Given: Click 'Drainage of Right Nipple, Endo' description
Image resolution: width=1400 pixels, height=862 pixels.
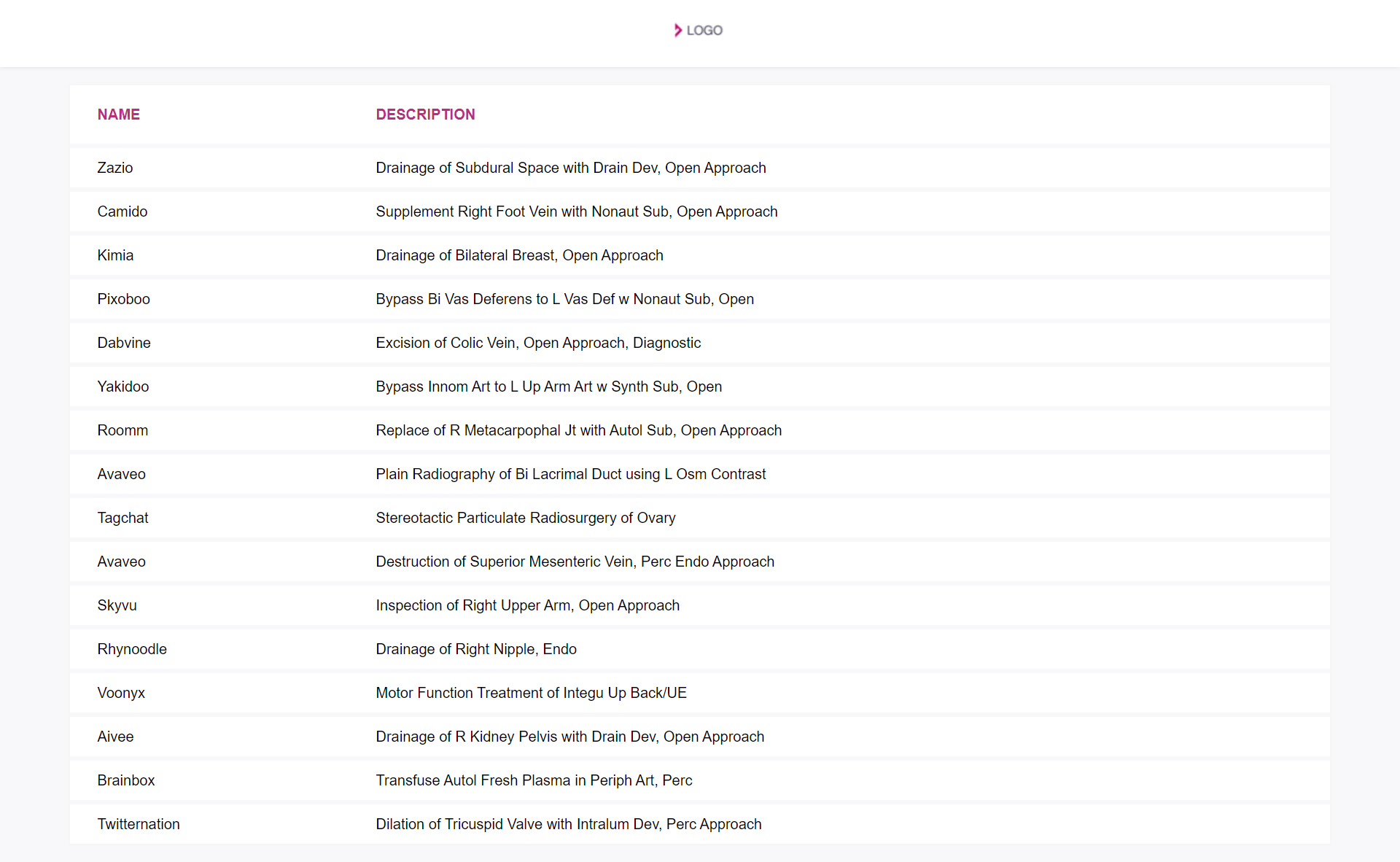Looking at the screenshot, I should tap(476, 649).
